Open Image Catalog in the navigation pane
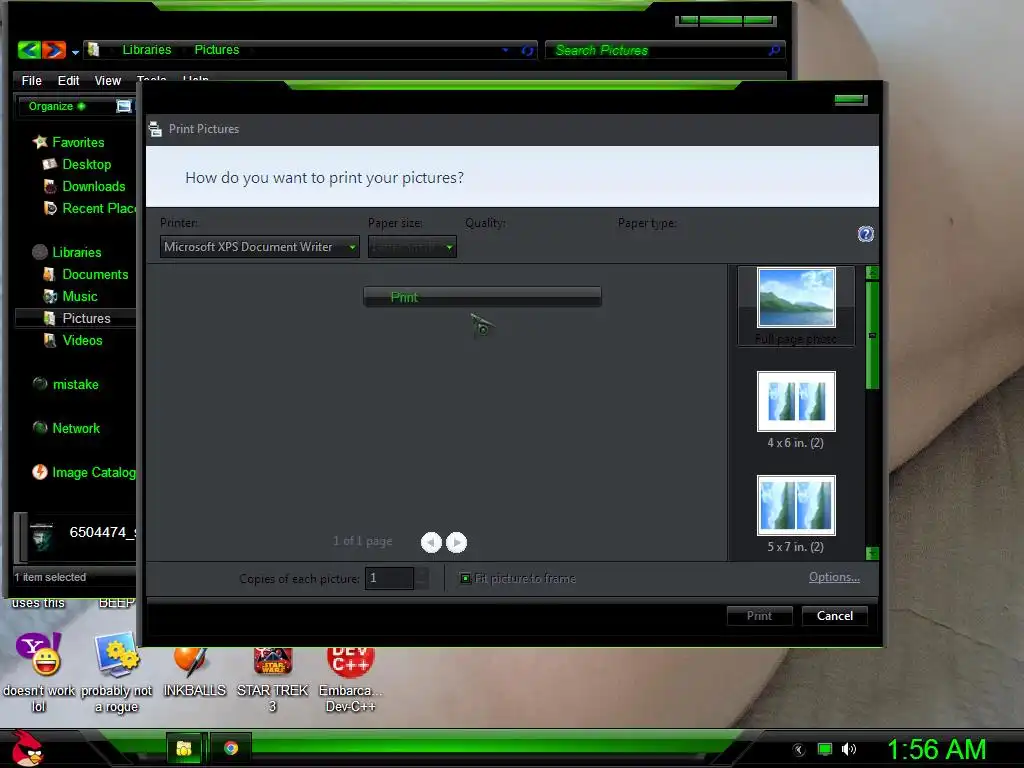The image size is (1024, 768). tap(93, 472)
